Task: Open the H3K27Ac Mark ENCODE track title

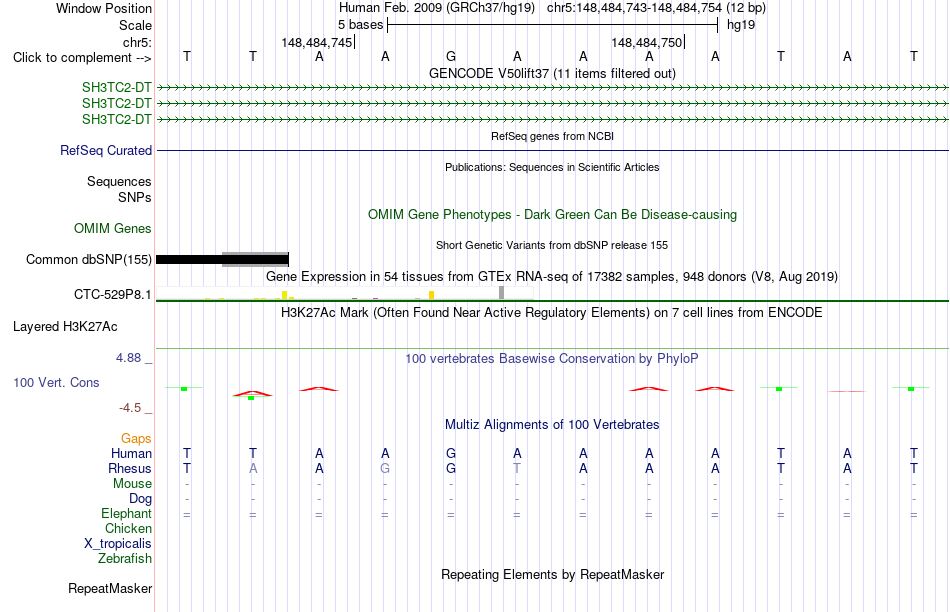Action: (x=552, y=313)
